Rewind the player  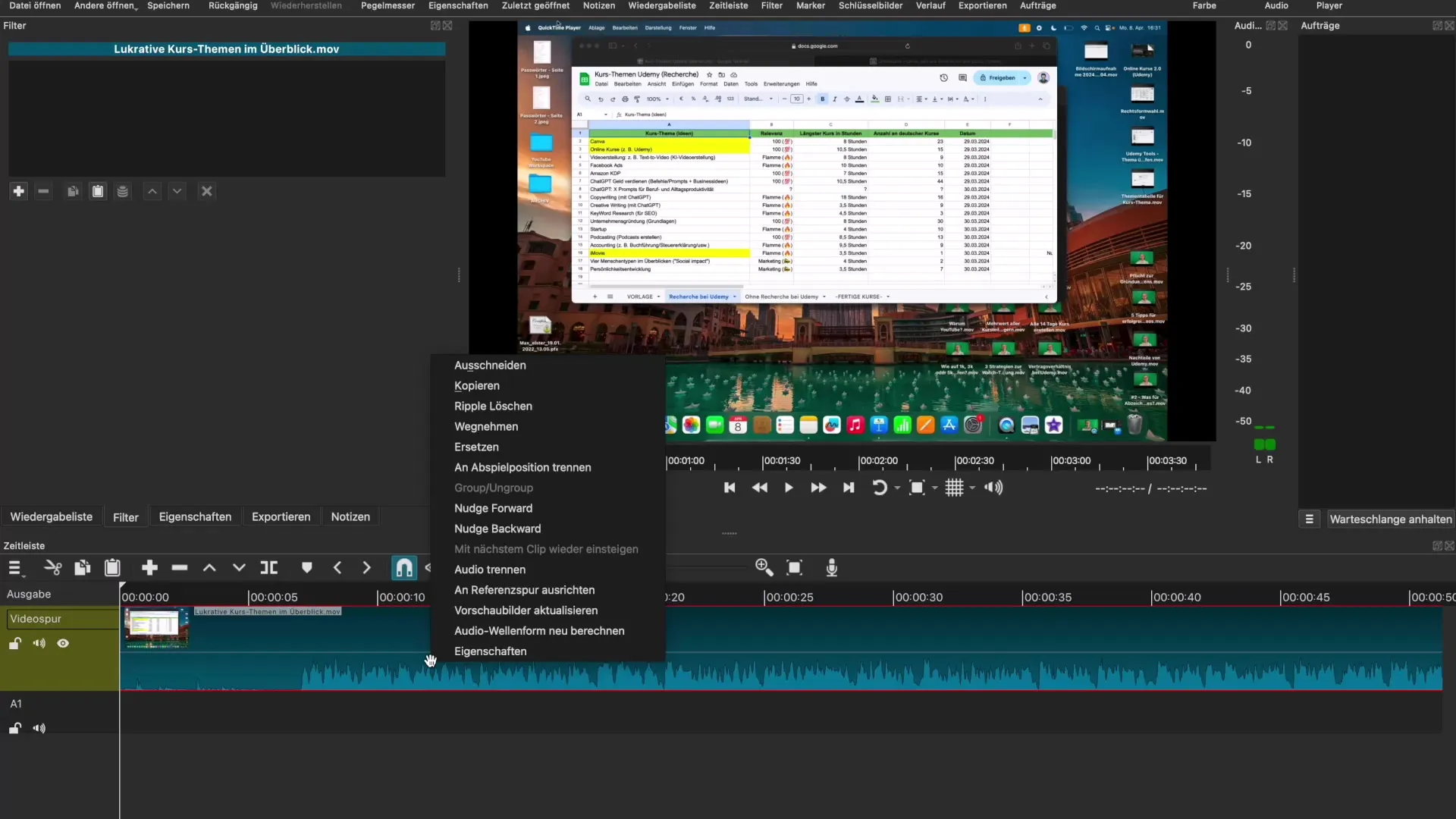pyautogui.click(x=759, y=488)
